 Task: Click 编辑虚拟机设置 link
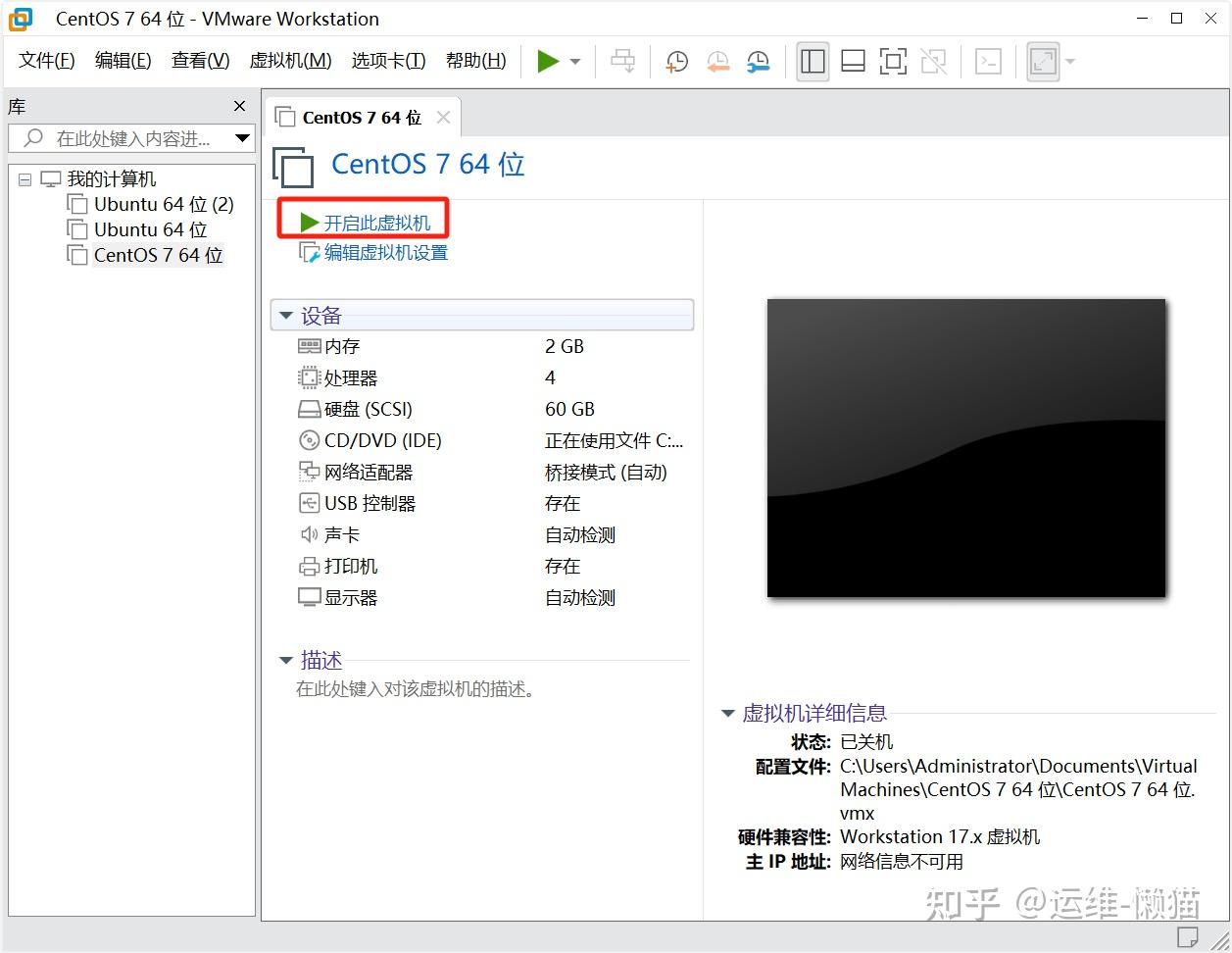pos(373,253)
